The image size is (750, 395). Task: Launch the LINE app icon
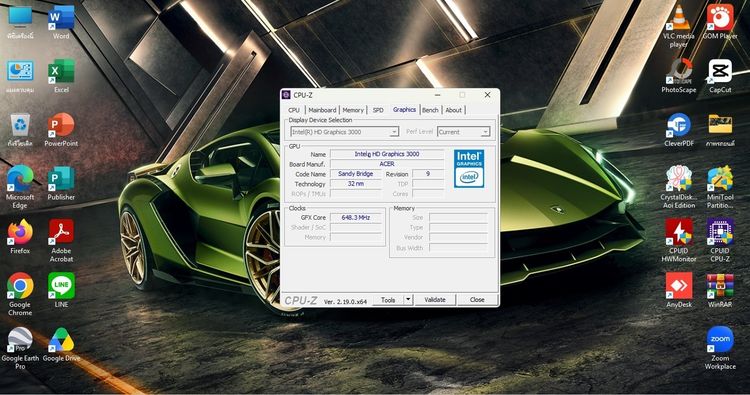(x=61, y=290)
